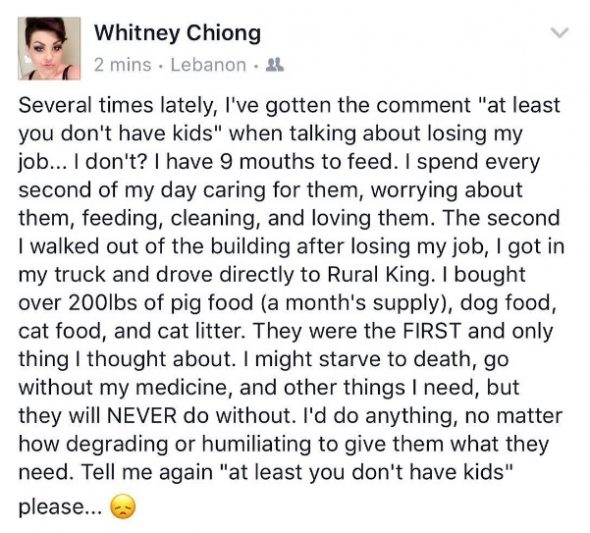Click the words Rural King in post
Viewport: 590px width, 533px height.
coord(379,275)
